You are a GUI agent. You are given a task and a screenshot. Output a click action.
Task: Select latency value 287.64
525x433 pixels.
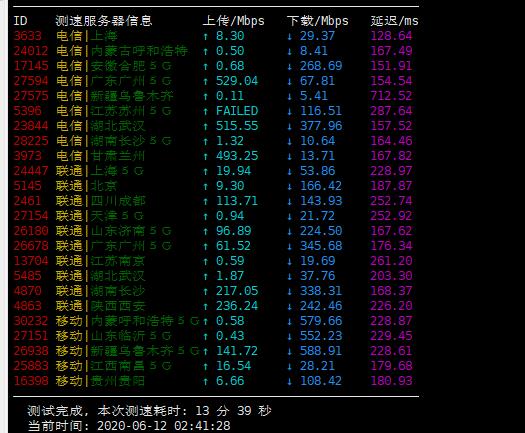pyautogui.click(x=391, y=111)
